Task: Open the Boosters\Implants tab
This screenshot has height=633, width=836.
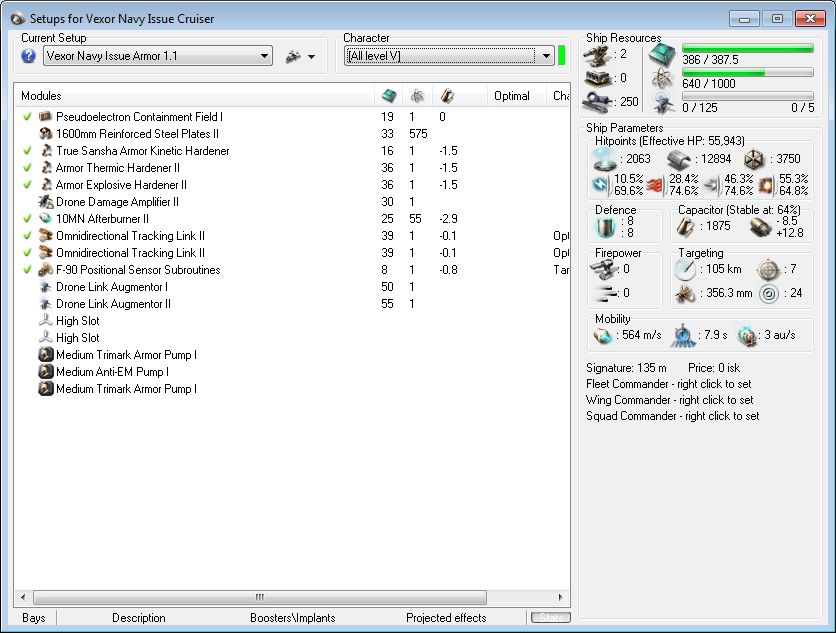Action: point(293,618)
